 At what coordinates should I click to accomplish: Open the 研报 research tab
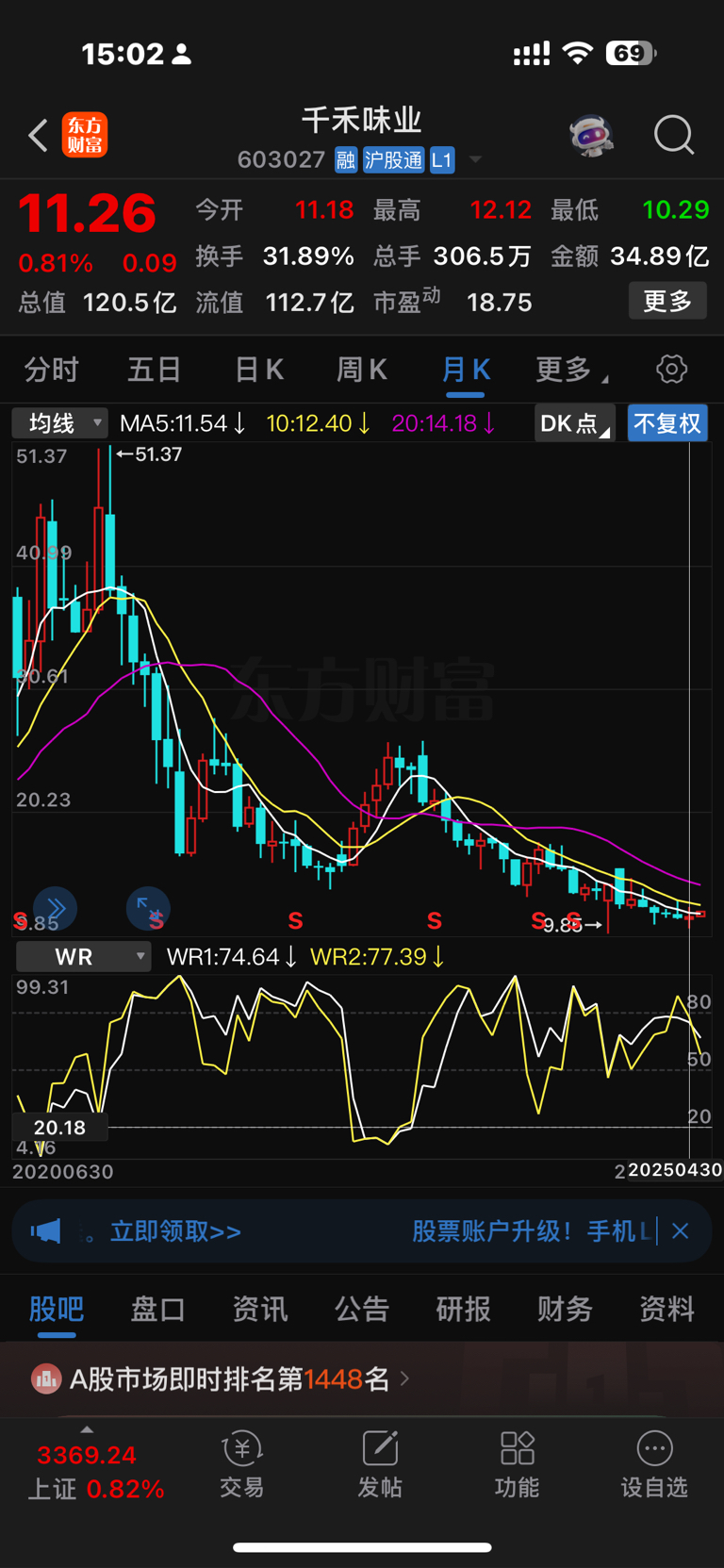(463, 1309)
